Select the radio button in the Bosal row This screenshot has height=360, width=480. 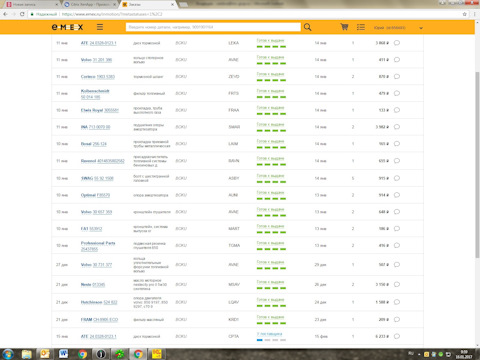[397, 144]
